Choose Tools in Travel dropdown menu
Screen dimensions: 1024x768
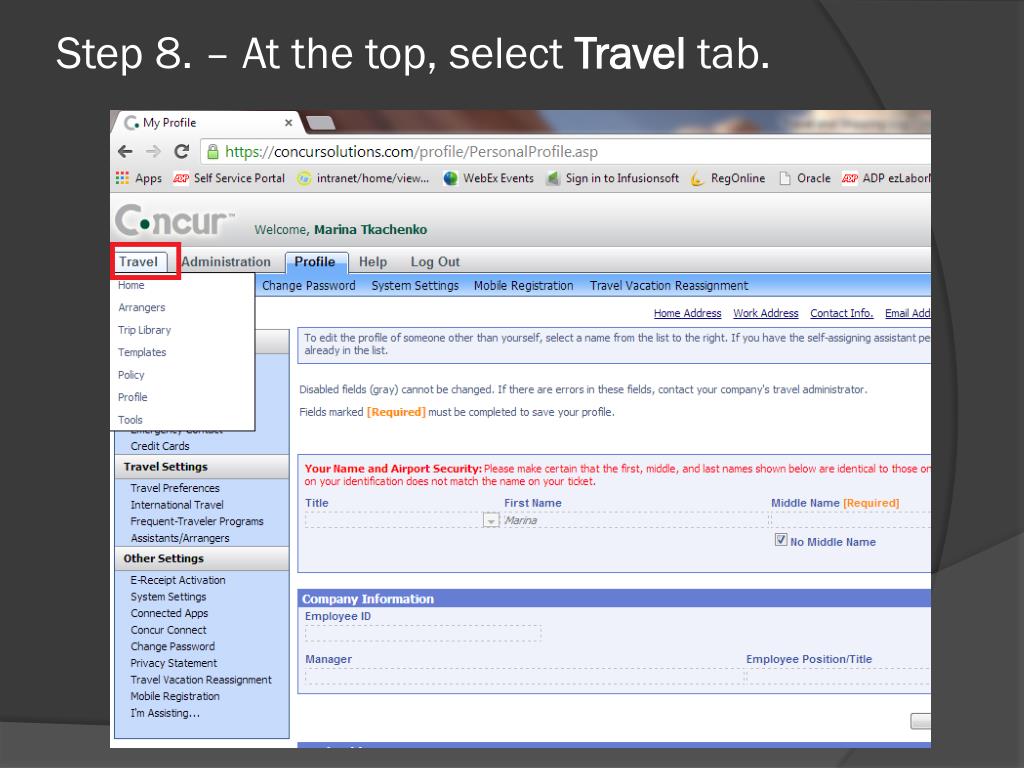[x=130, y=420]
